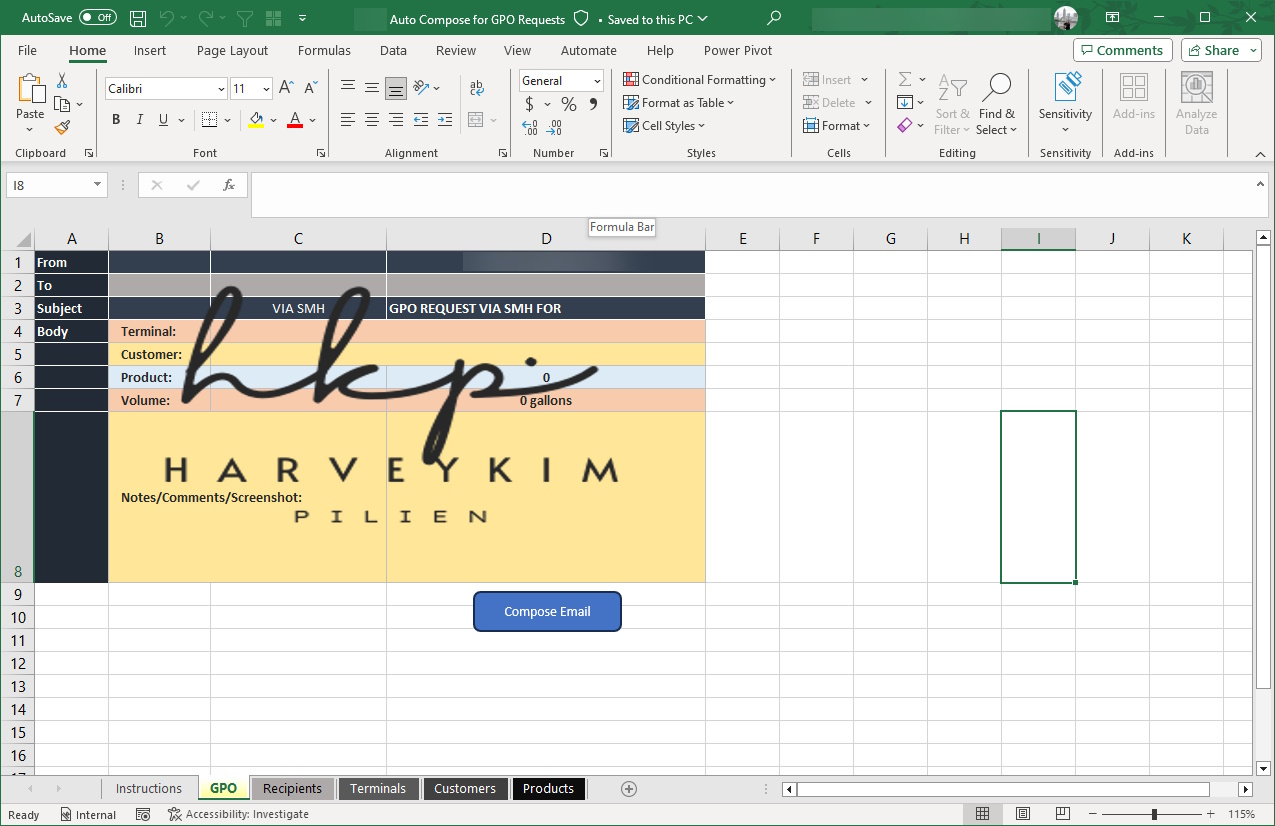Screen dimensions: 1275x826
Task: Toggle Italic formatting
Action: click(140, 120)
